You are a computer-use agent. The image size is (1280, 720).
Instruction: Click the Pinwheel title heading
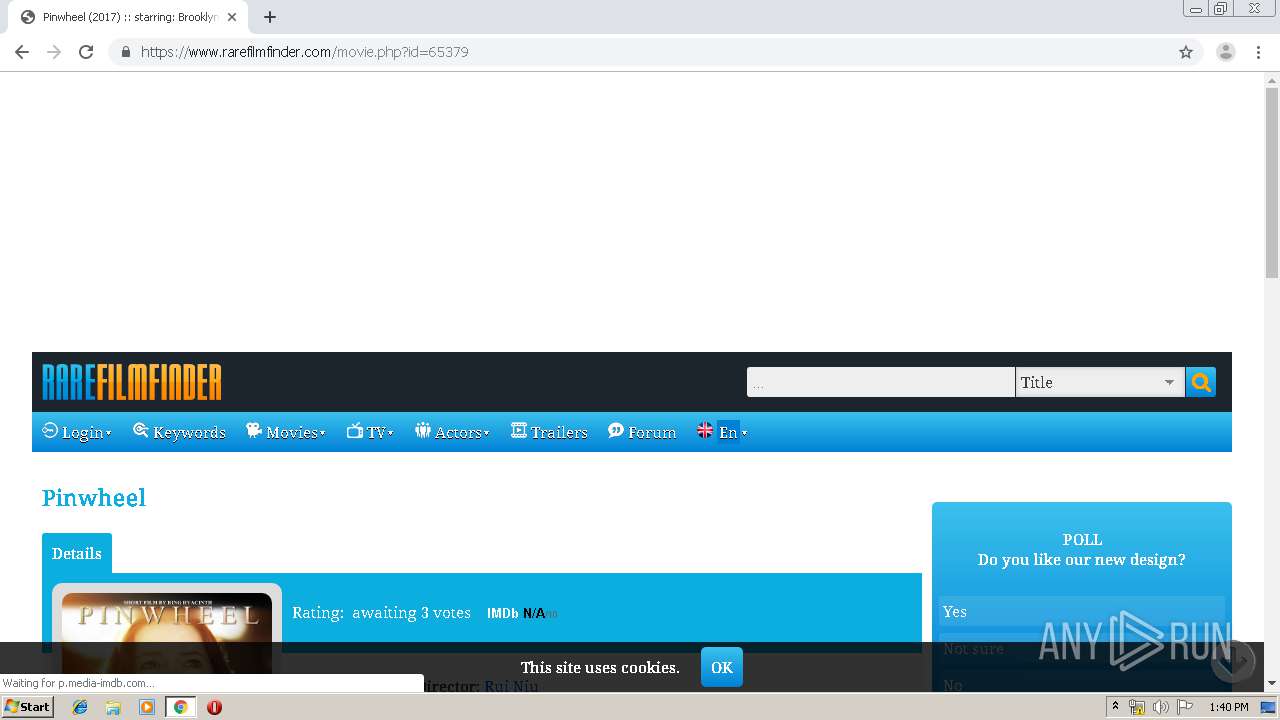point(94,498)
